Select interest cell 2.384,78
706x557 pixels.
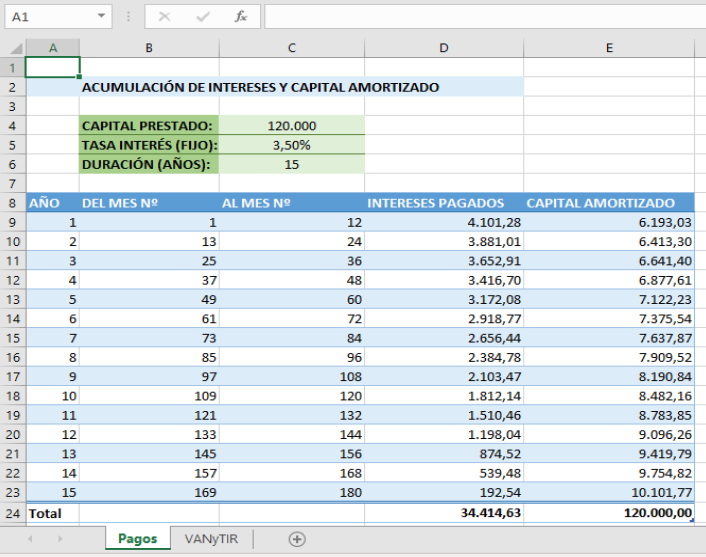pyautogui.click(x=444, y=358)
